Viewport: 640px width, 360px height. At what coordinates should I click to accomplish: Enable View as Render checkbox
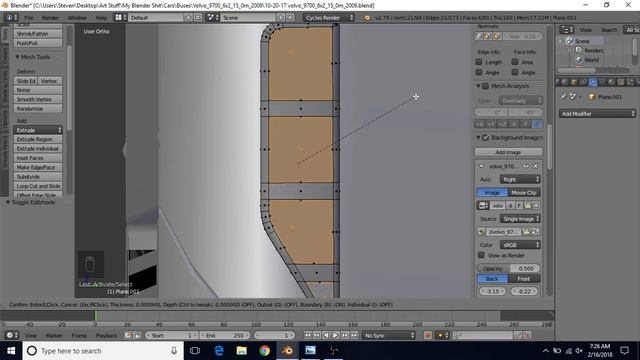[x=482, y=255]
